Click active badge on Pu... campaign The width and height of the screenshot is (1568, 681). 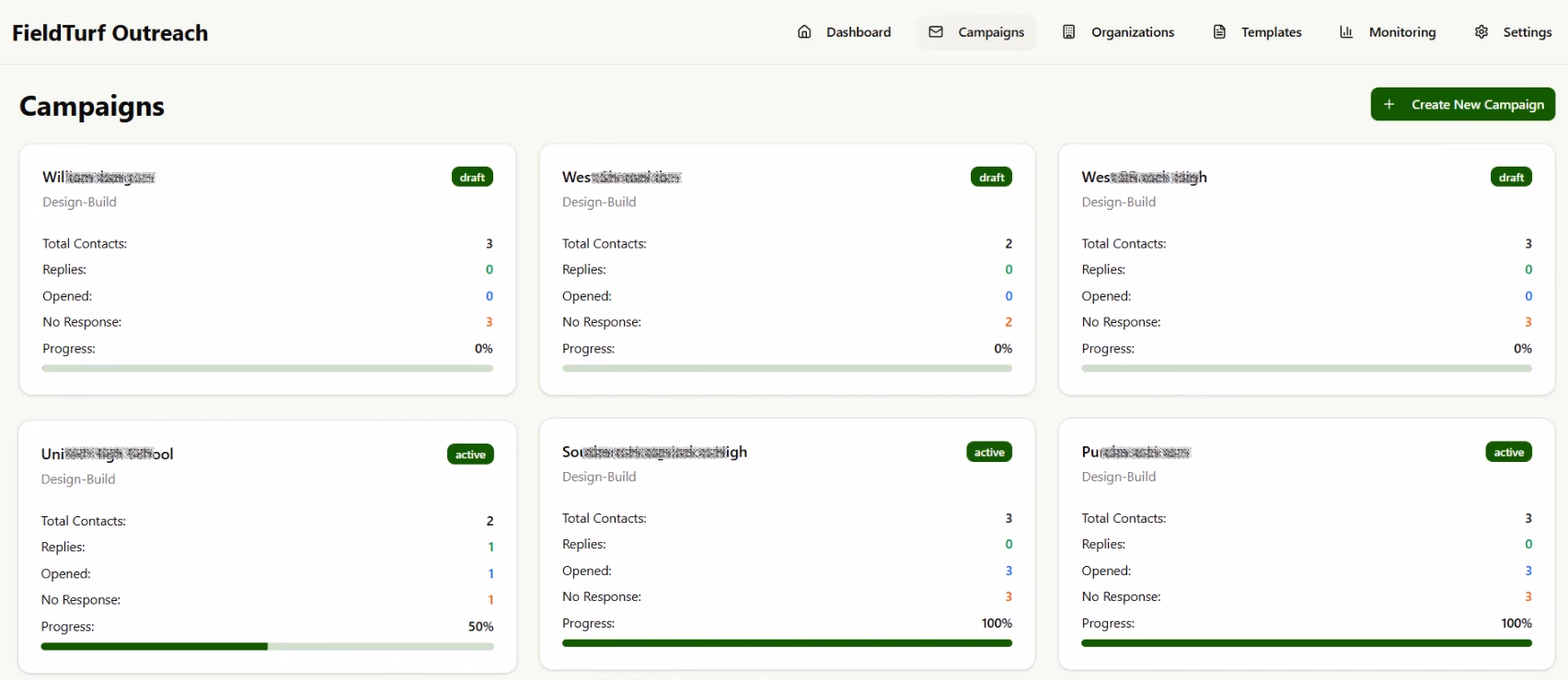(x=1508, y=452)
